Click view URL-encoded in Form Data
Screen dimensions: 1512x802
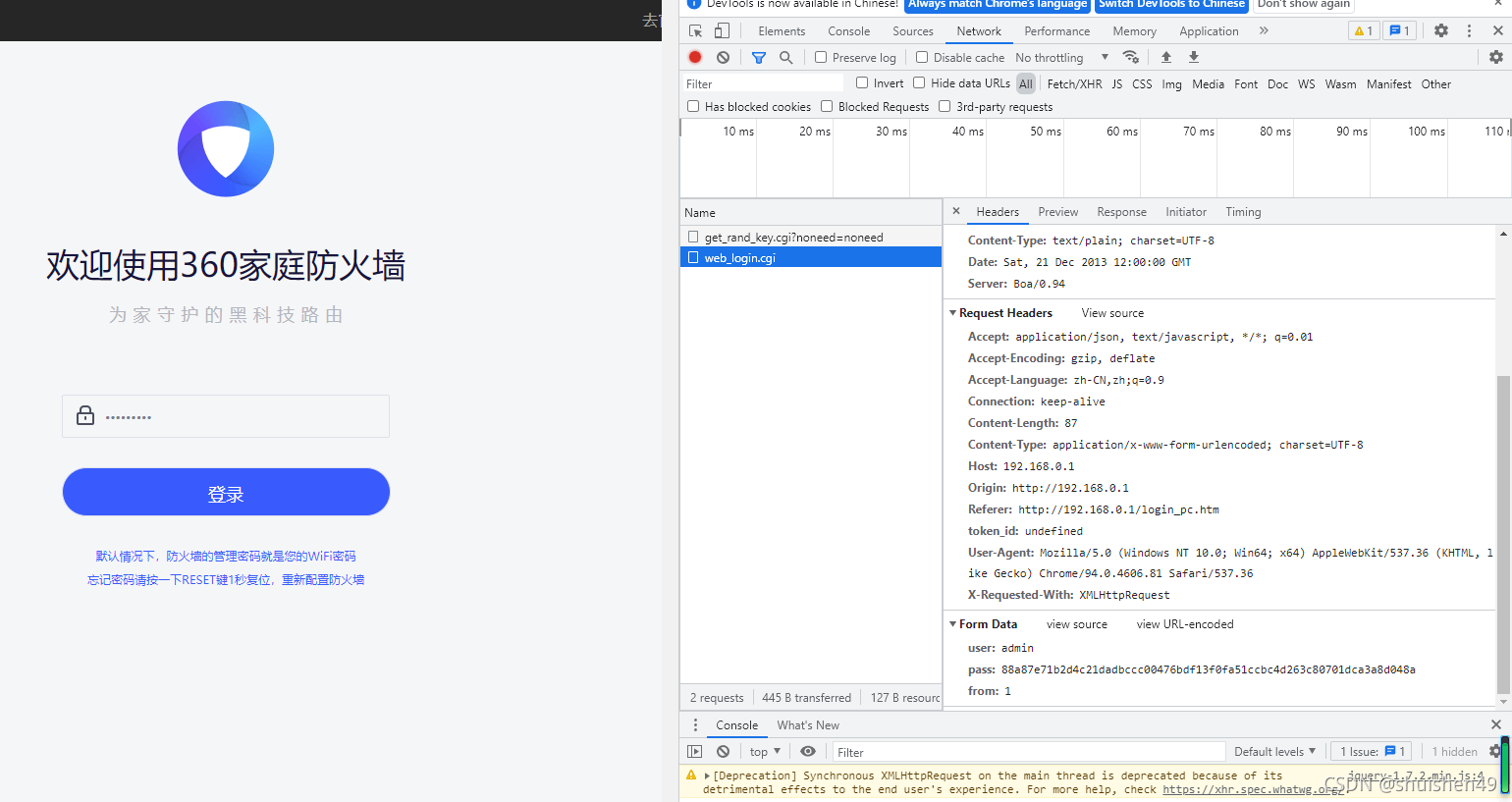click(x=1185, y=624)
